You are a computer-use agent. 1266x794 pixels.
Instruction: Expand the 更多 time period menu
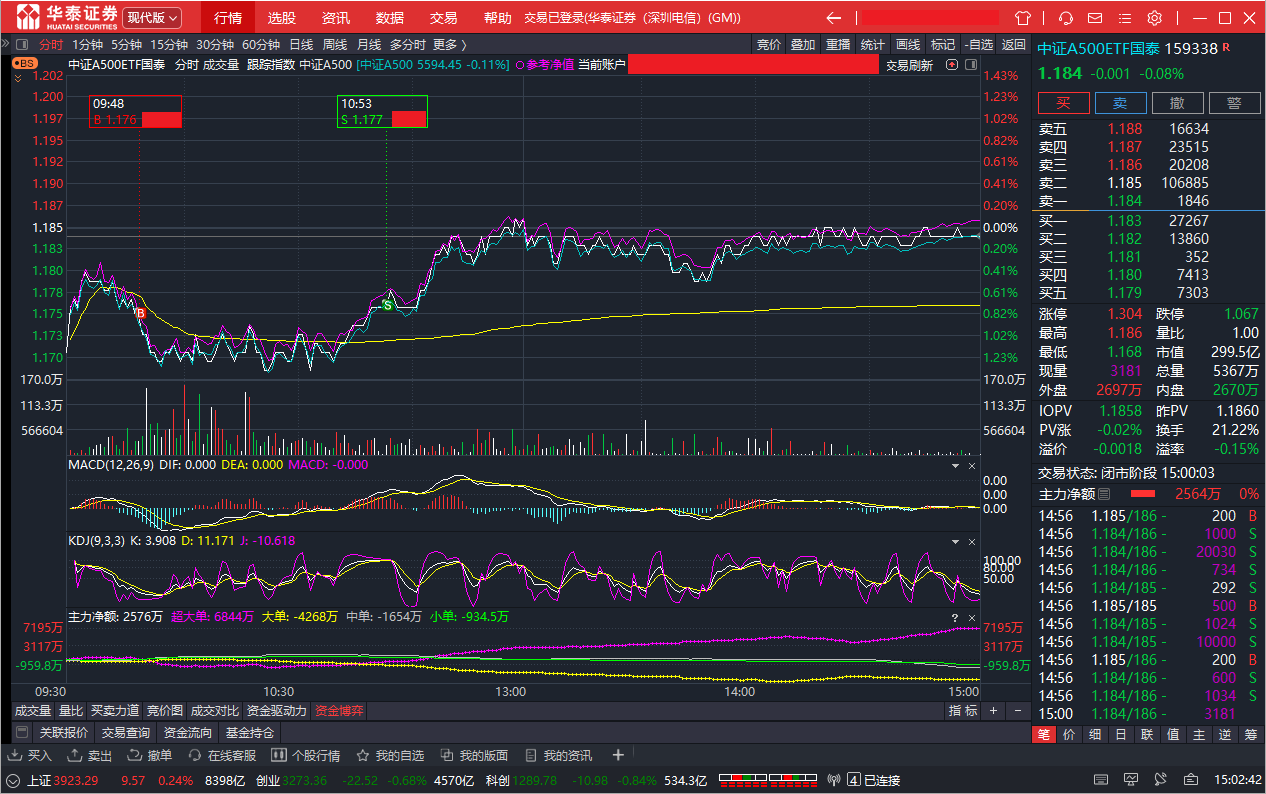449,44
